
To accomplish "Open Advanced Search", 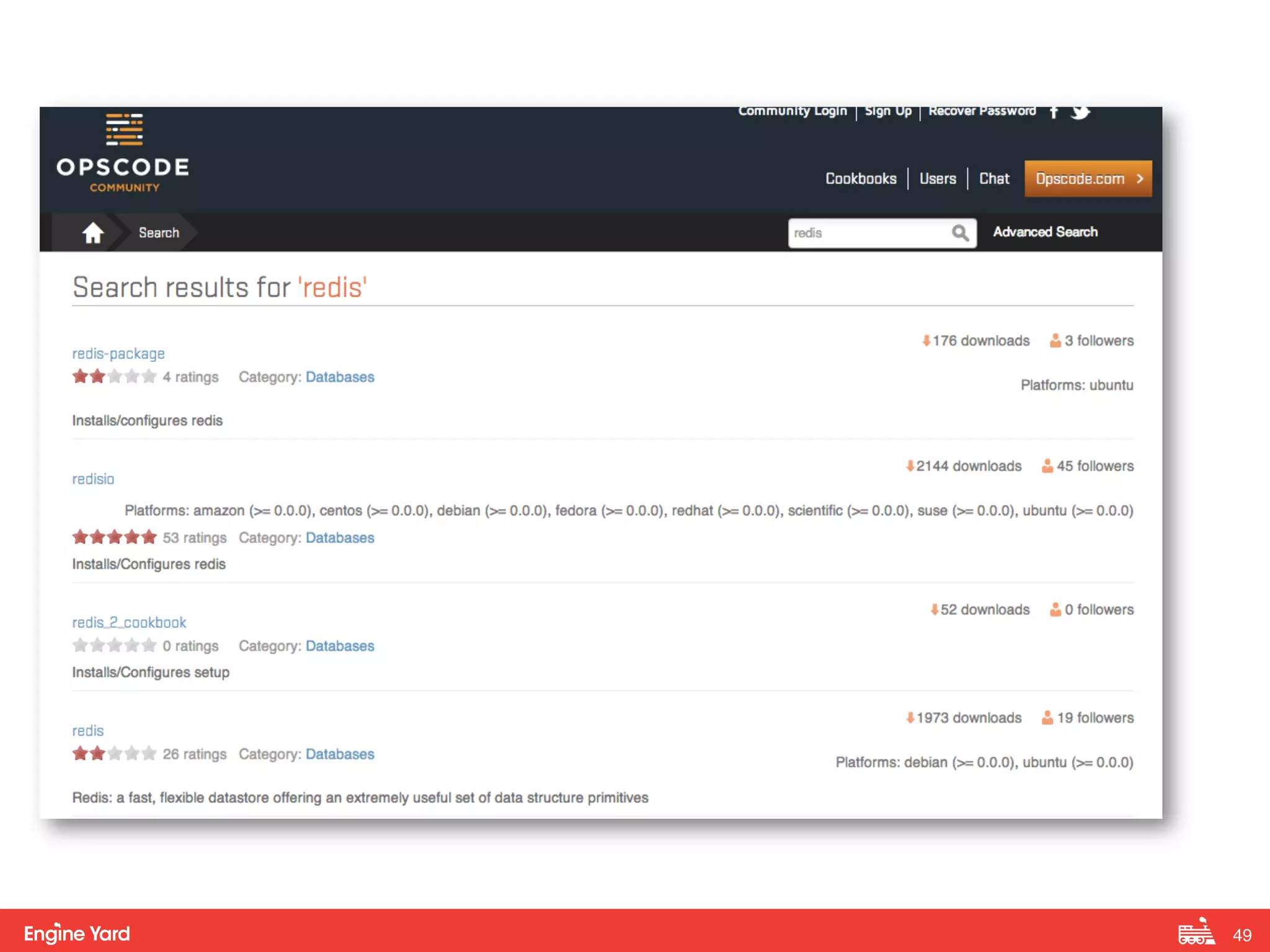I will pos(1045,232).
